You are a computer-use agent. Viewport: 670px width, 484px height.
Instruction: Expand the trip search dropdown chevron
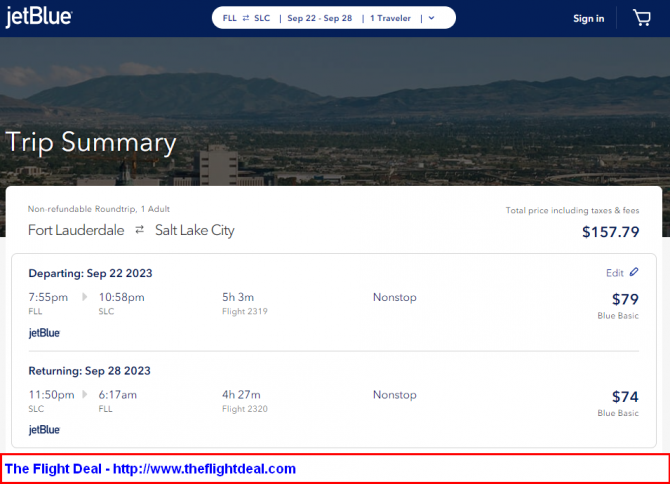click(431, 18)
